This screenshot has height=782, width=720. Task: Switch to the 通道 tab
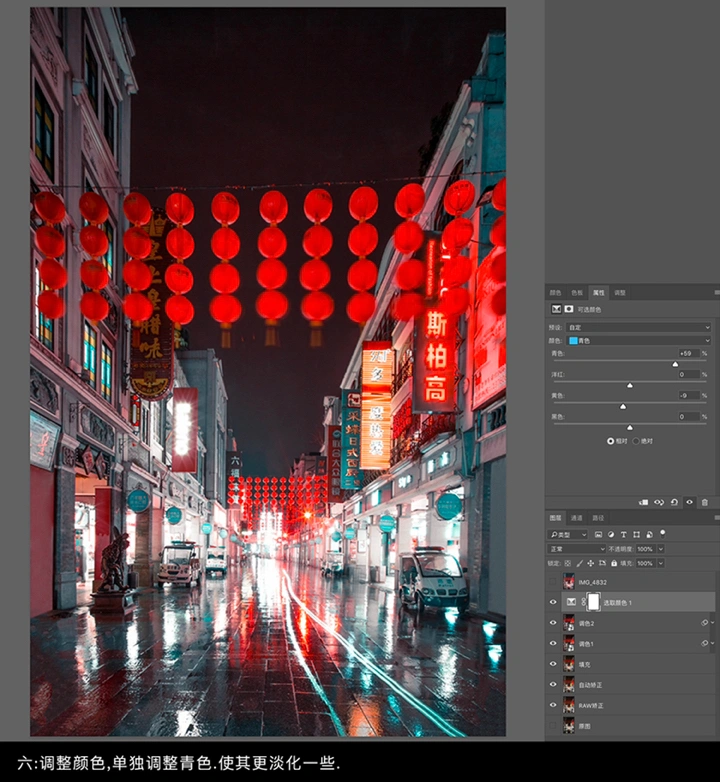point(576,518)
